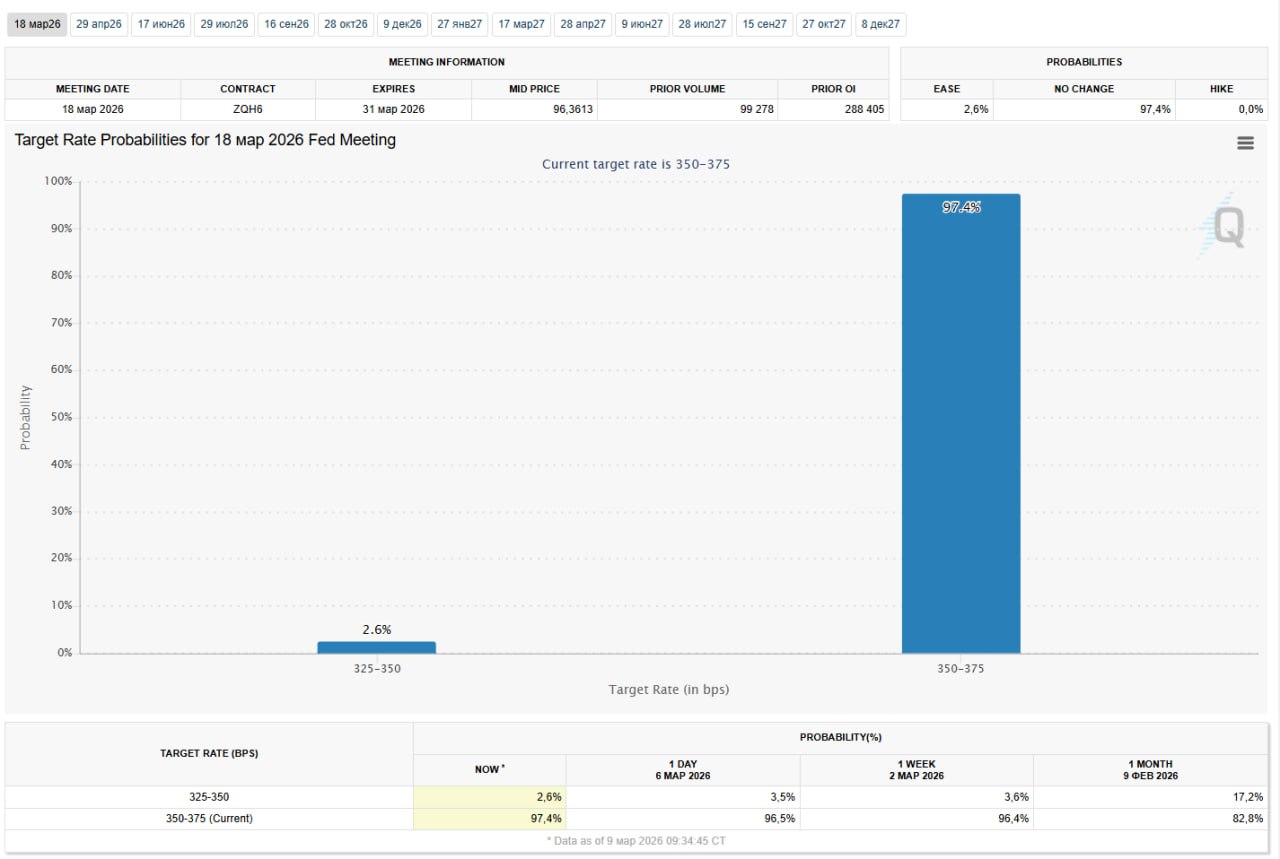Select the 29 июл26 meeting tab
This screenshot has height=859, width=1280.
click(x=224, y=24)
